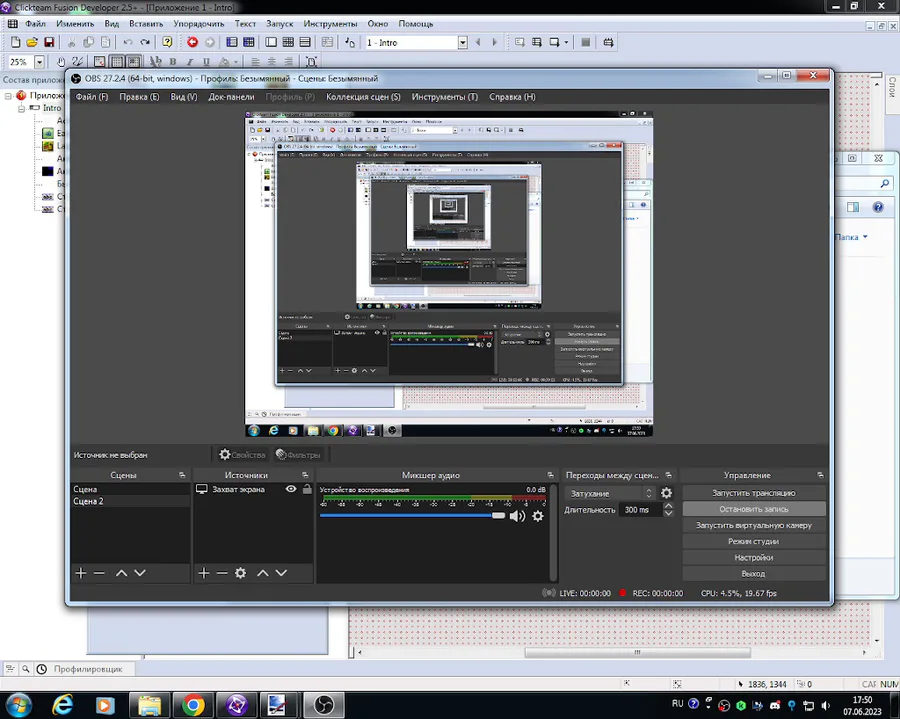Screen dimensions: 900x719
Task: Open the 25% zoom dropdown
Action: (39, 62)
